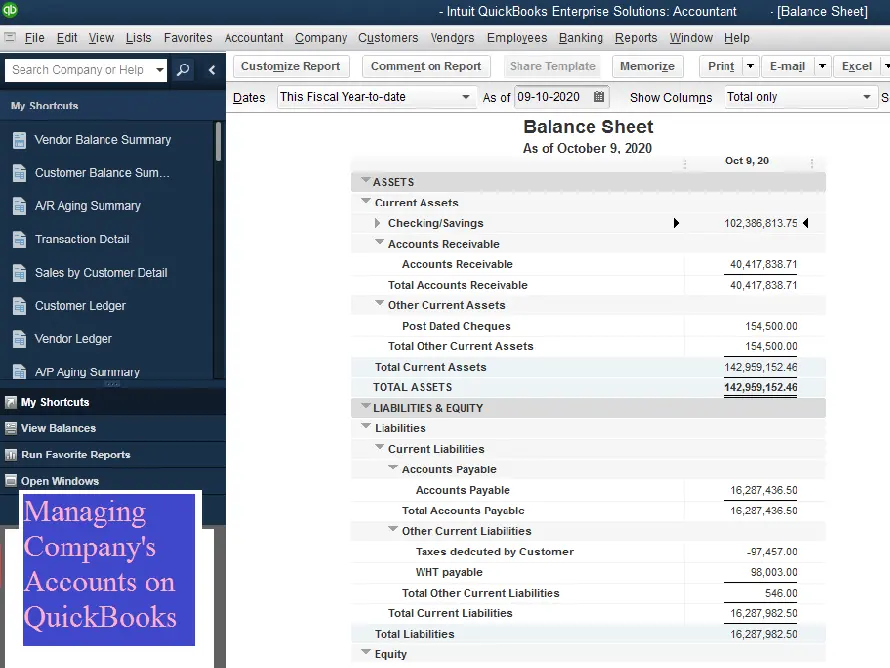Collapse the left panel with arrow icon
The height and width of the screenshot is (668, 890).
click(x=212, y=70)
